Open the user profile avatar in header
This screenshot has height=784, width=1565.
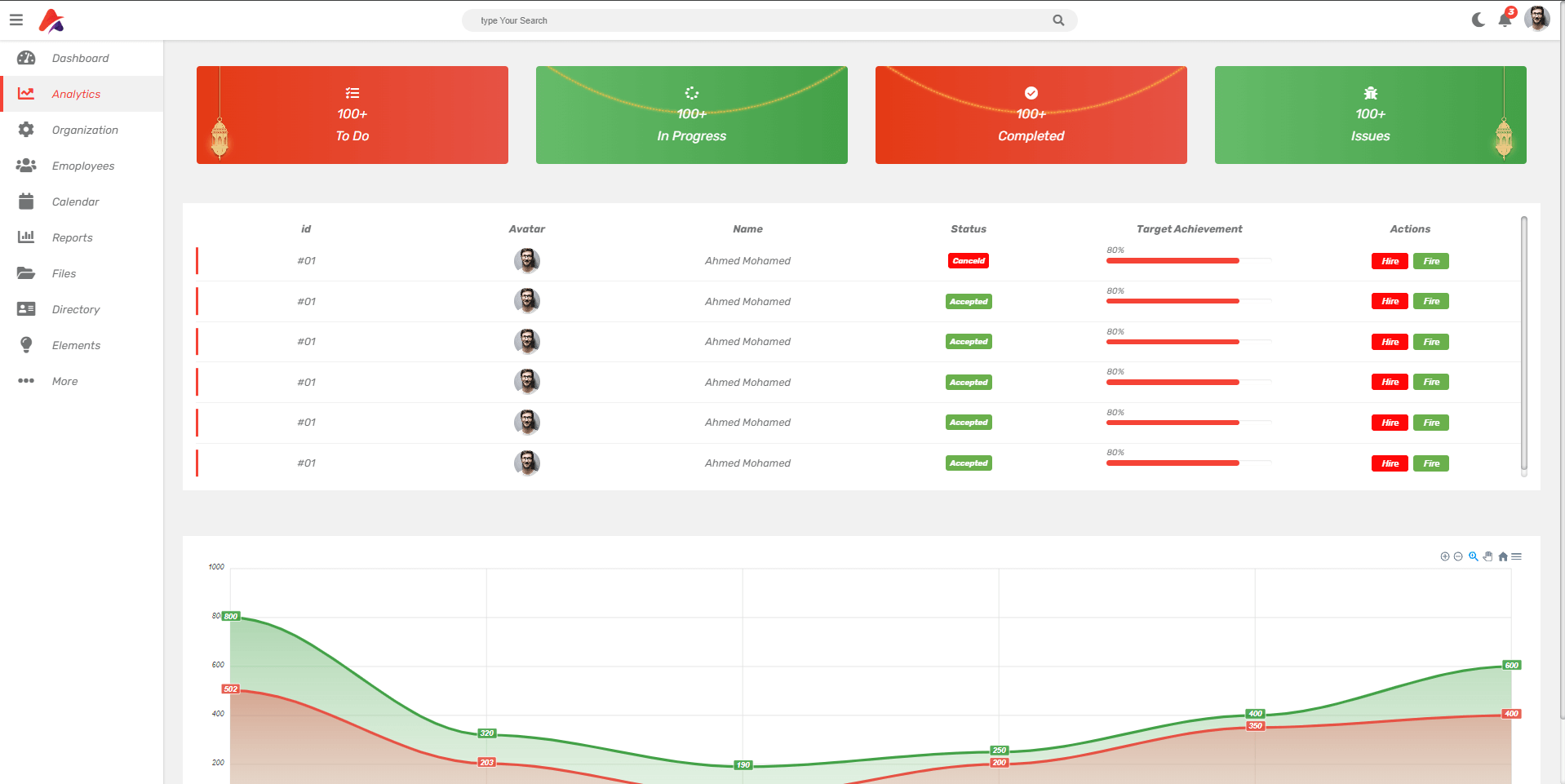coord(1536,19)
